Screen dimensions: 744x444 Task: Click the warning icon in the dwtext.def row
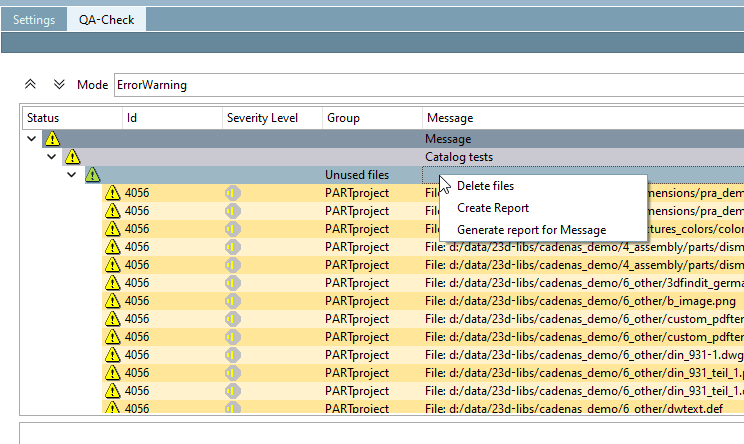click(112, 407)
